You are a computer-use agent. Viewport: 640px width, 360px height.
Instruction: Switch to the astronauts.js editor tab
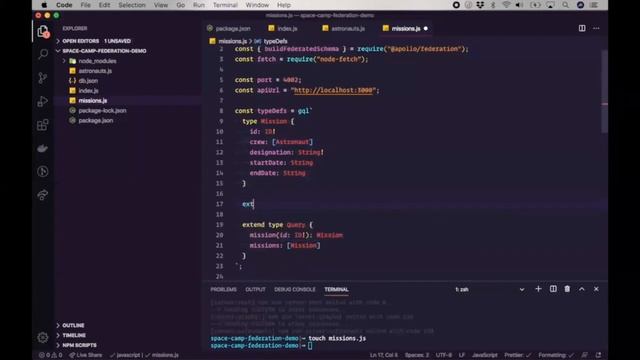point(344,29)
